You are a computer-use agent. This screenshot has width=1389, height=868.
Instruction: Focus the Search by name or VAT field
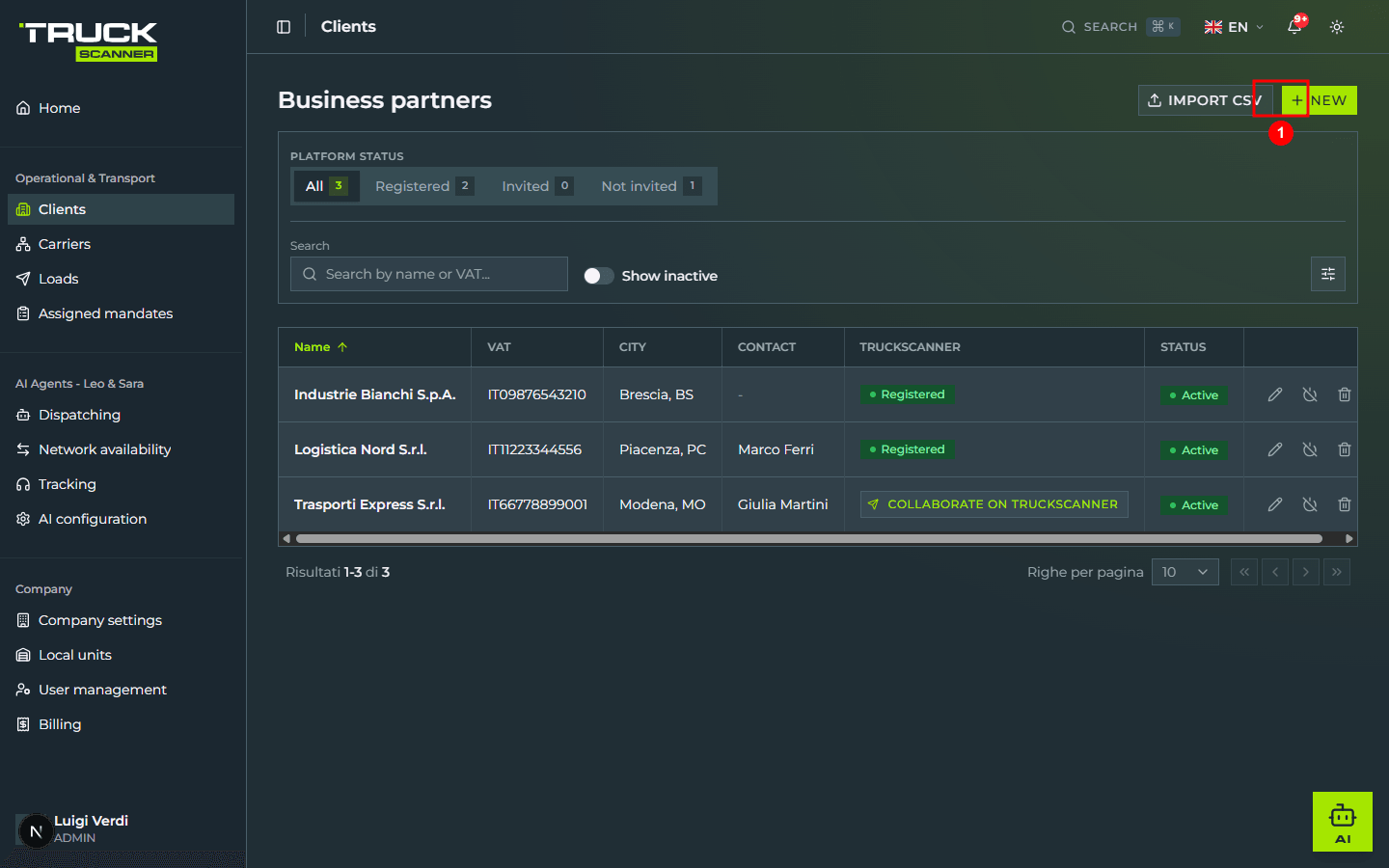click(429, 274)
